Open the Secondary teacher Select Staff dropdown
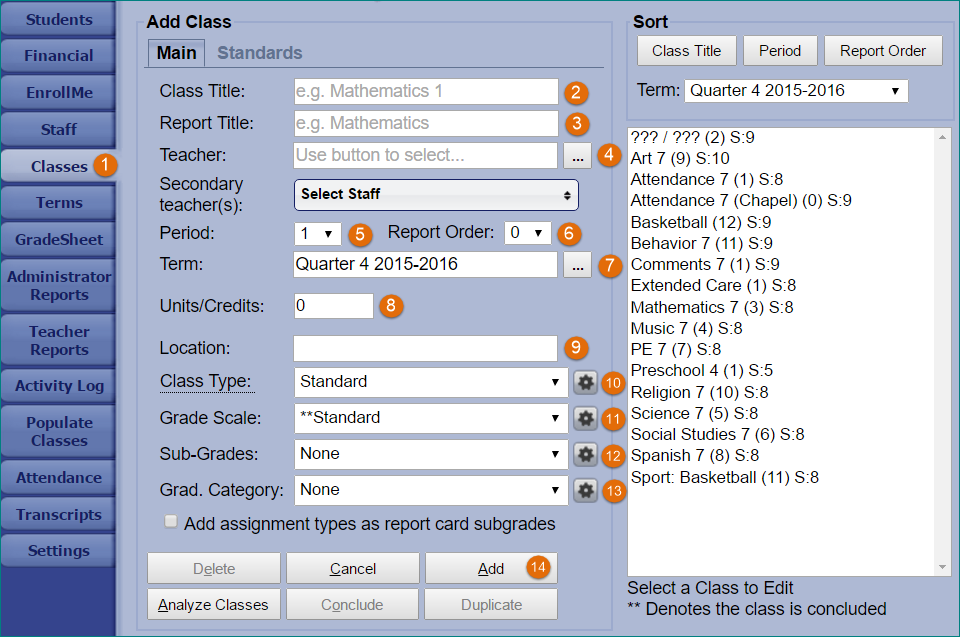This screenshot has height=637, width=960. tap(436, 194)
